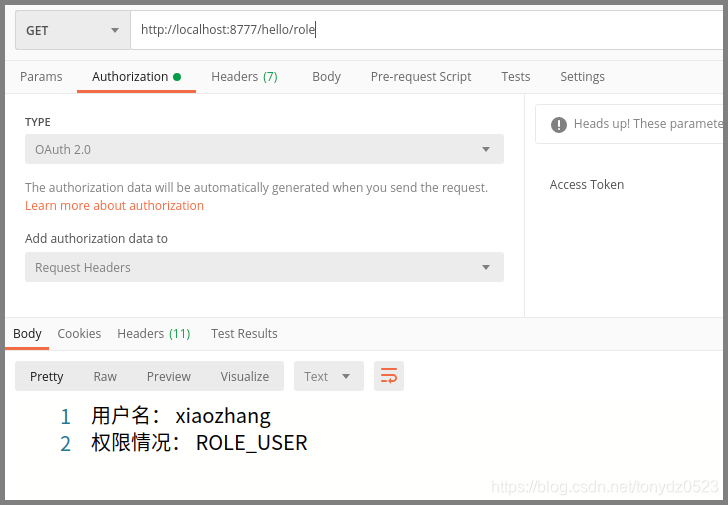Switch response view to Pretty
The height and width of the screenshot is (505, 728).
click(46, 376)
